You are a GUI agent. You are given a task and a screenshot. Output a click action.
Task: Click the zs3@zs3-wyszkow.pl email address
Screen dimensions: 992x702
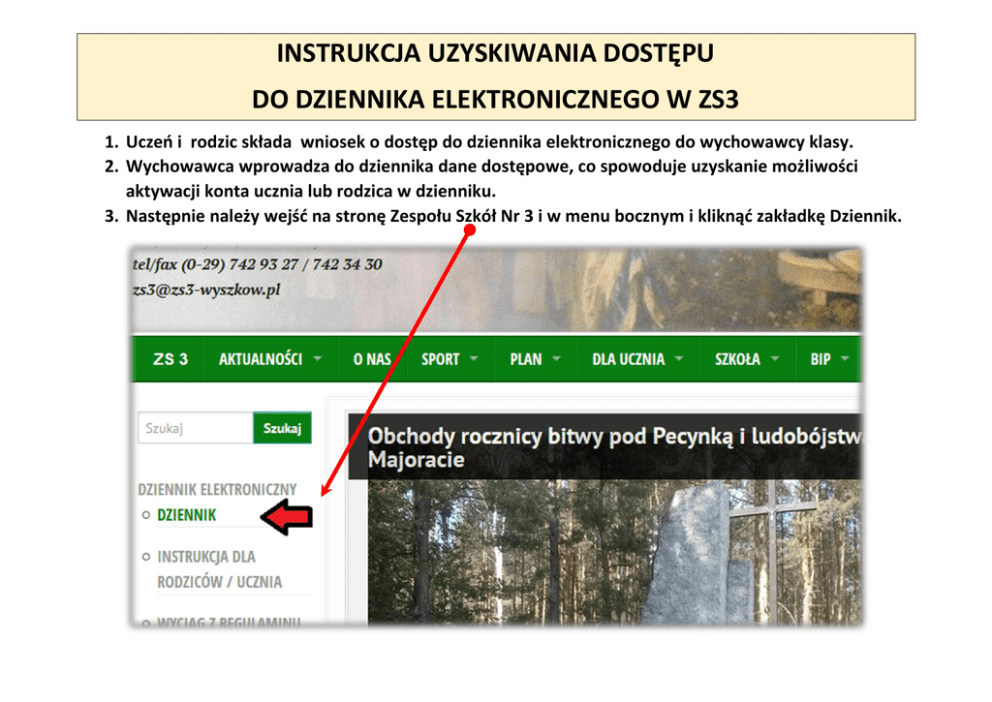point(206,288)
